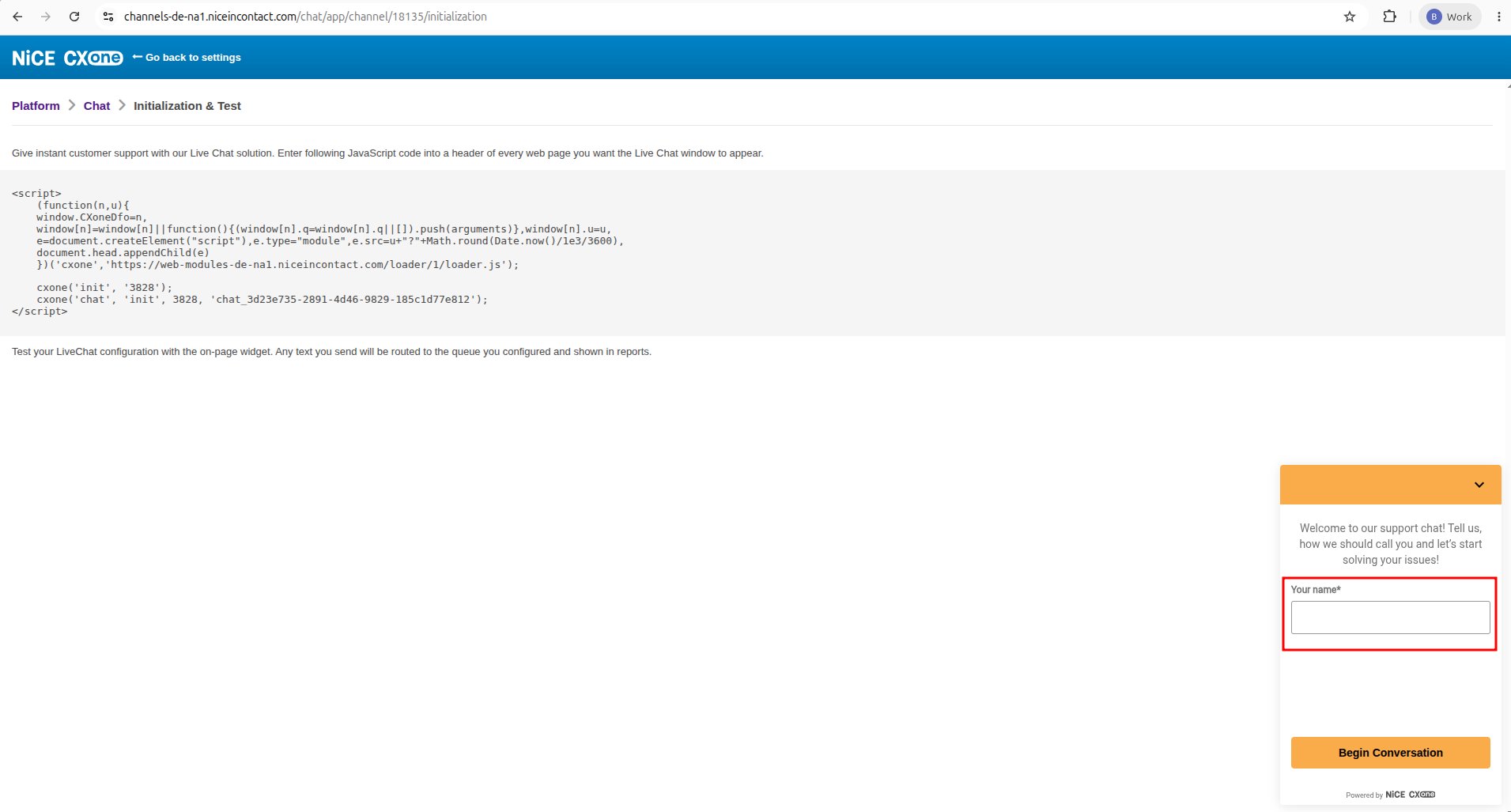This screenshot has height=812, width=1511.
Task: Click the "Test your LiveChat configuration" text
Action: pos(331,352)
